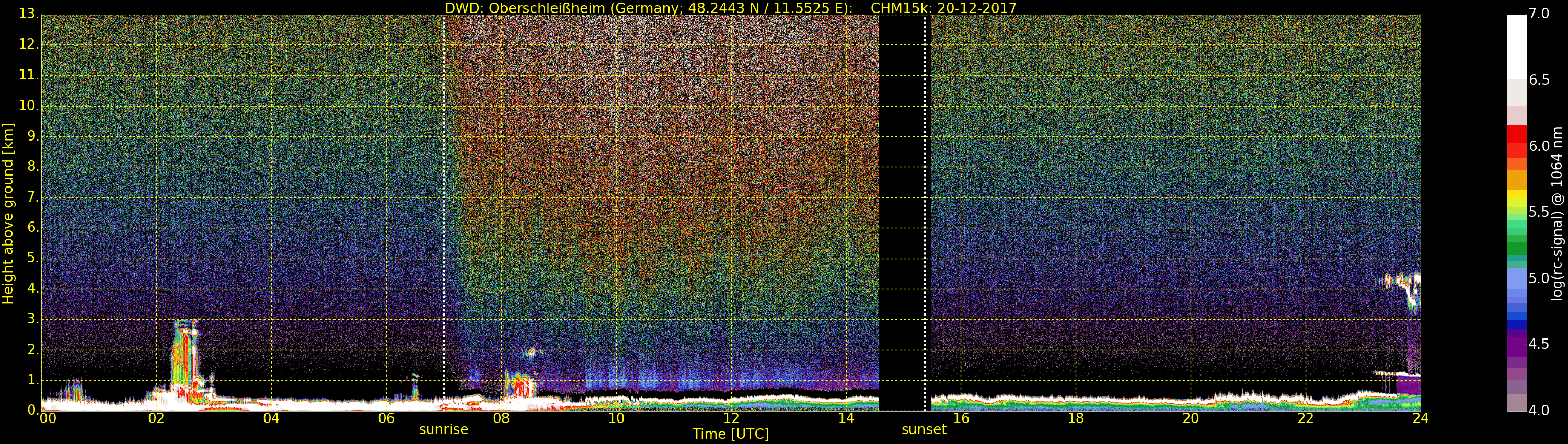The image size is (1568, 444).
Task: Click the 4.0 label at the colorbar bottom
Action: tap(1539, 411)
